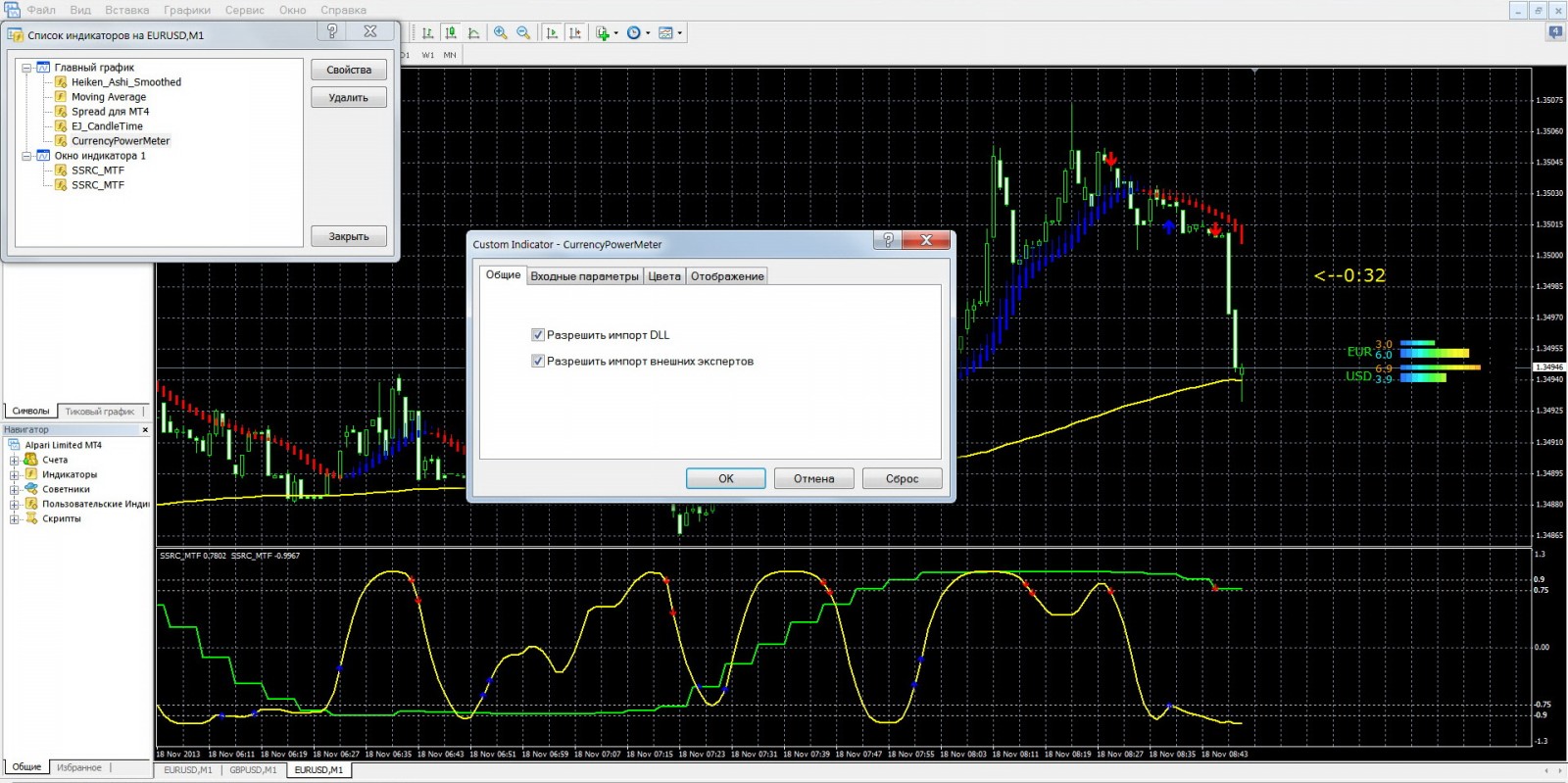Click the EJ_CandleTime indicator icon
Image resolution: width=1568 pixels, height=783 pixels.
61,126
